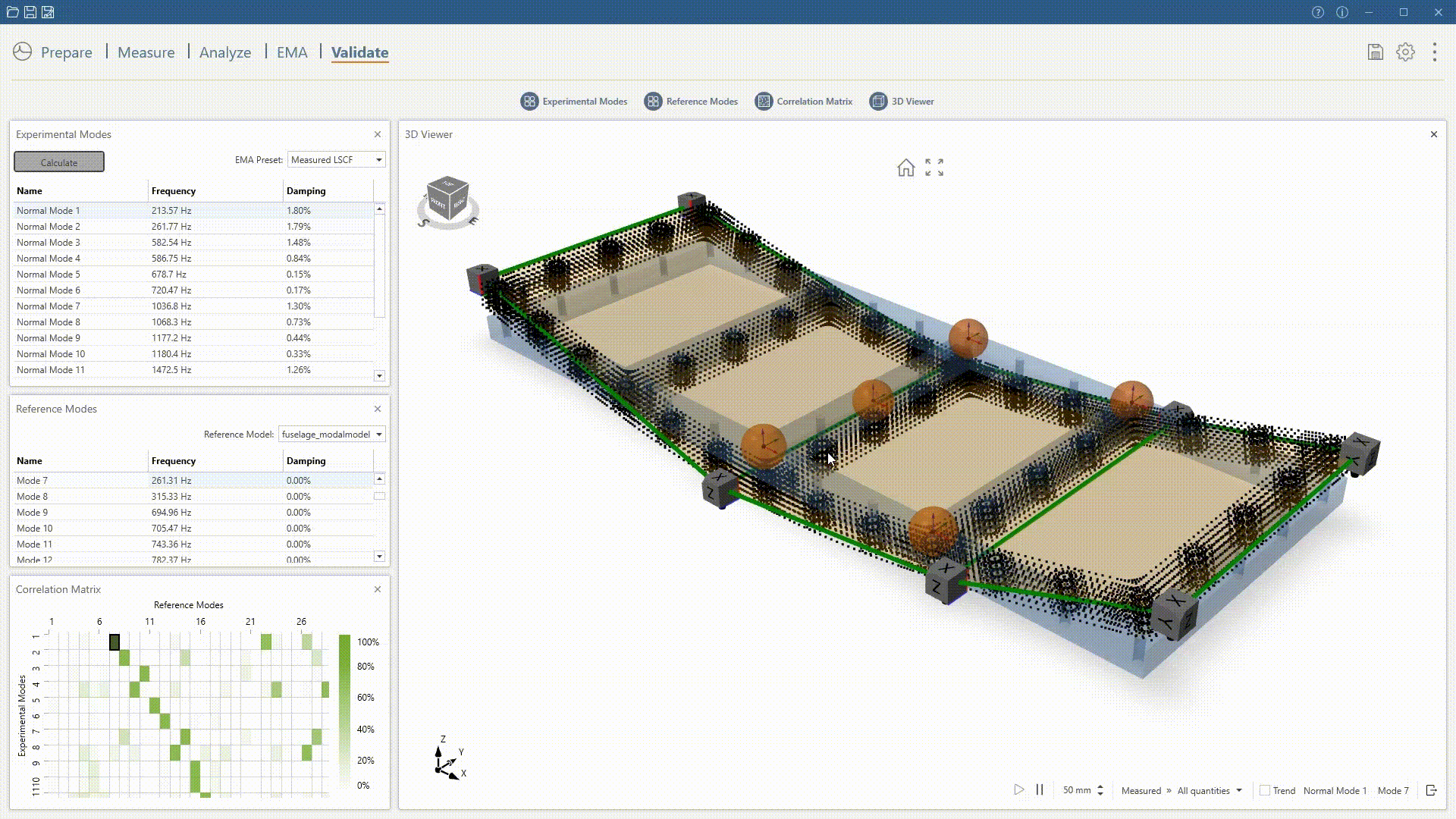1456x819 pixels.
Task: Pause the mode animation
Action: click(1040, 790)
